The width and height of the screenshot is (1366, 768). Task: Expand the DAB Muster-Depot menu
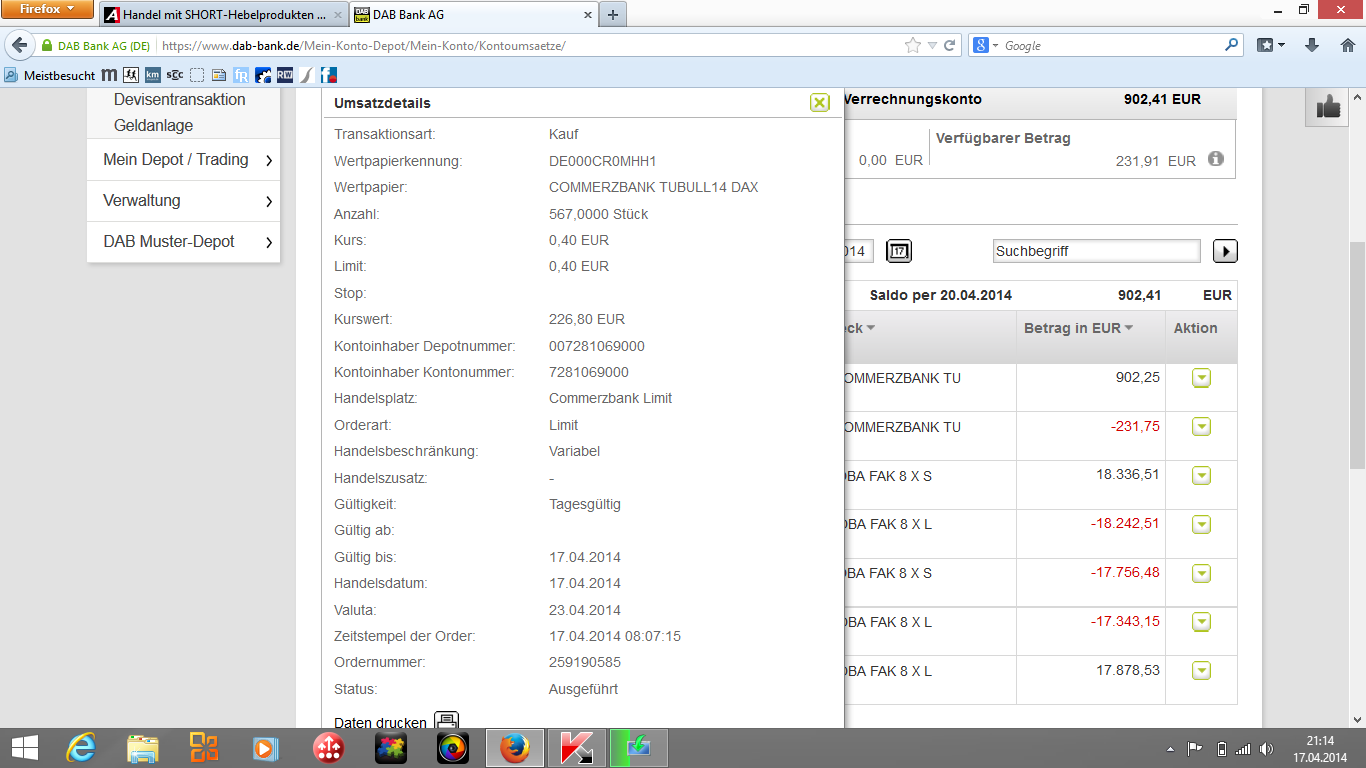pos(184,242)
